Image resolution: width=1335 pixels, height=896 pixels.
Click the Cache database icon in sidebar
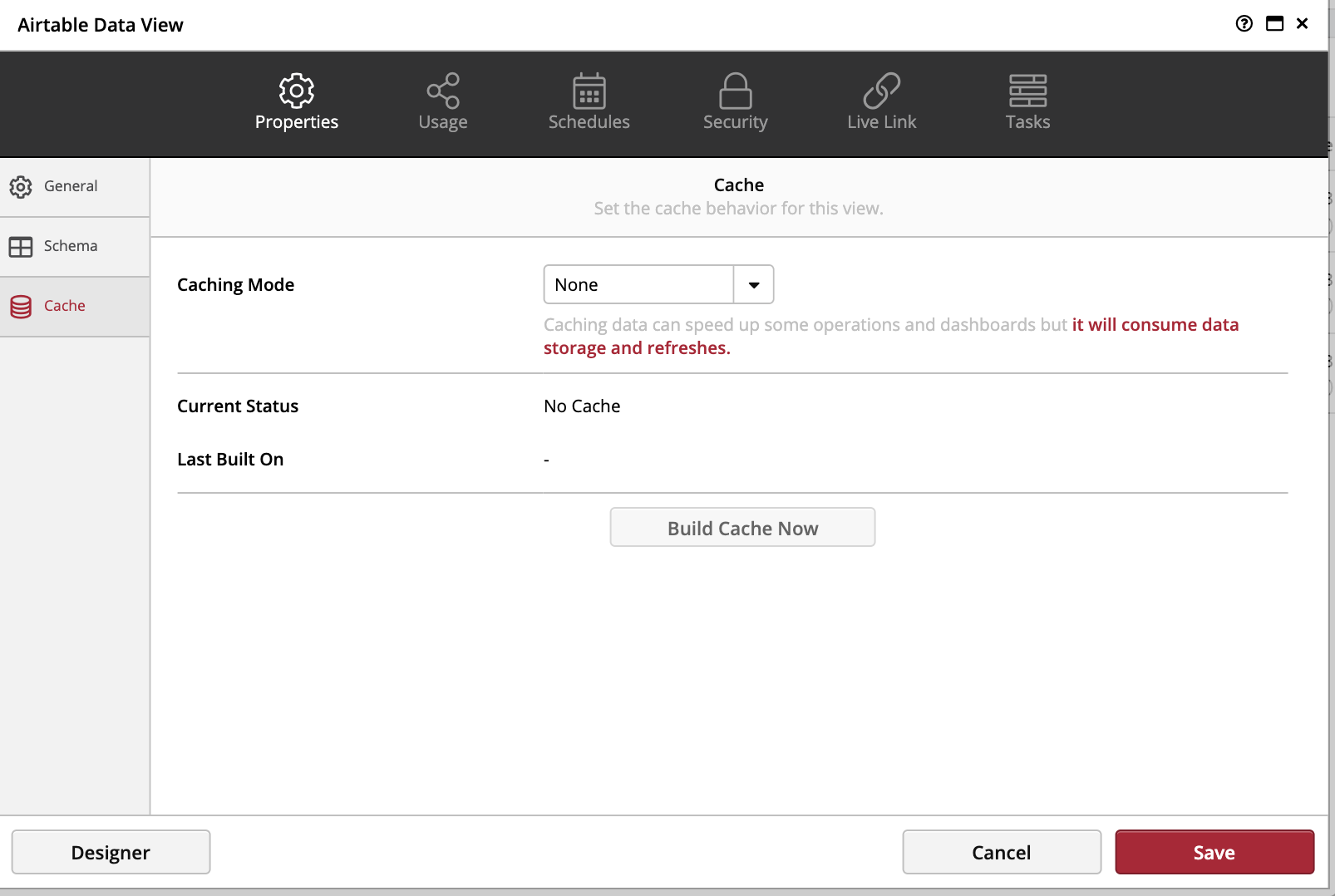[x=21, y=307]
